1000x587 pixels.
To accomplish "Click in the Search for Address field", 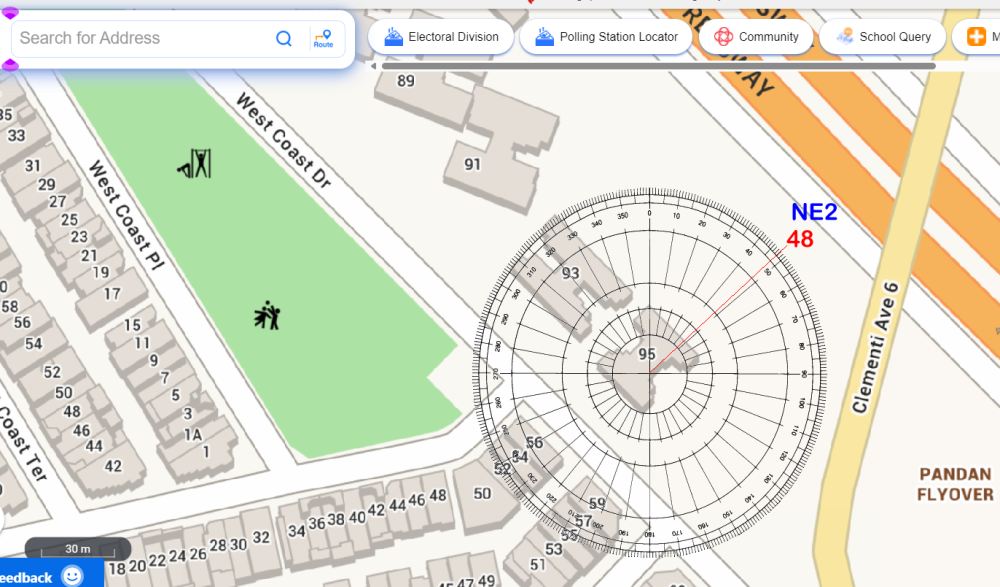I will coord(140,39).
